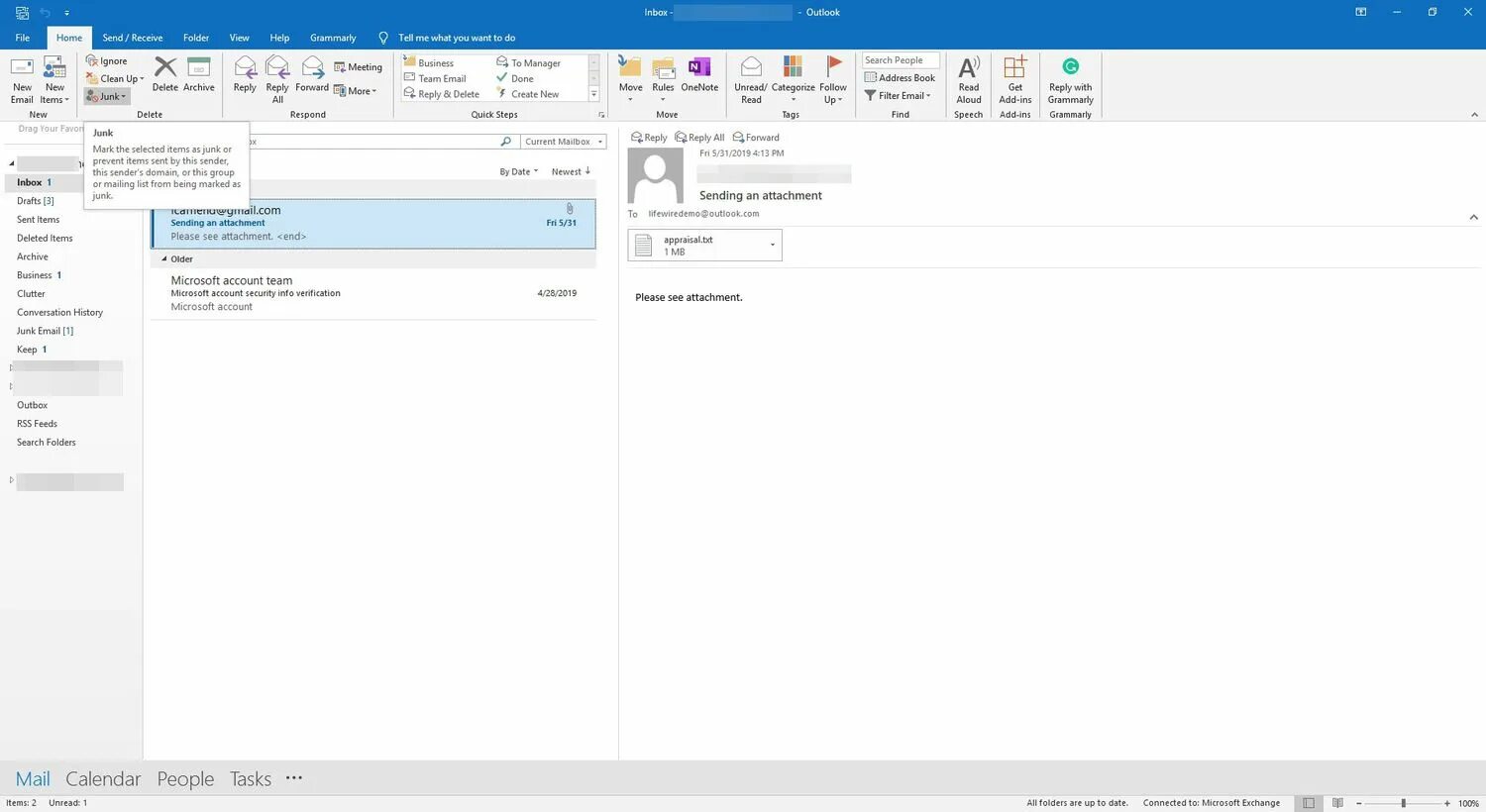Expand the message header chevron
This screenshot has height=812, width=1486.
(x=1473, y=217)
